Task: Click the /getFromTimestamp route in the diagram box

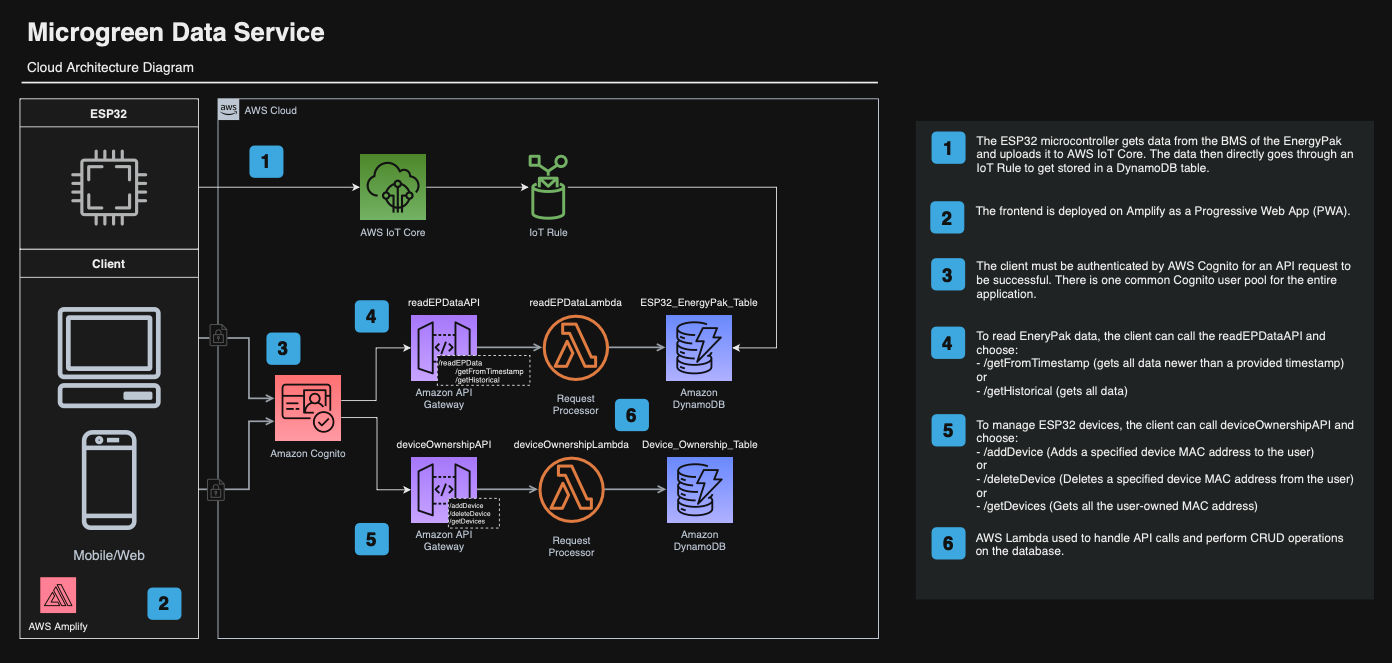Action: pyautogui.click(x=488, y=371)
